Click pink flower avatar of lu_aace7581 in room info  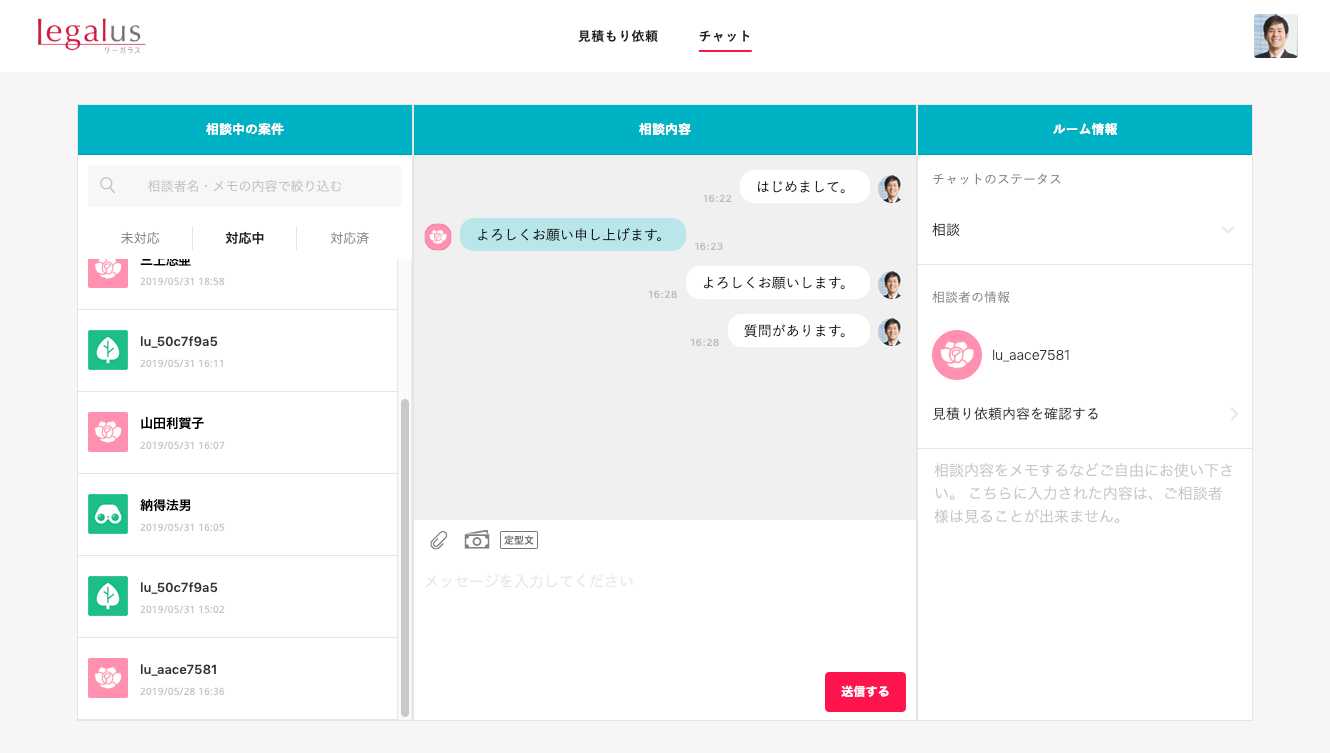957,355
